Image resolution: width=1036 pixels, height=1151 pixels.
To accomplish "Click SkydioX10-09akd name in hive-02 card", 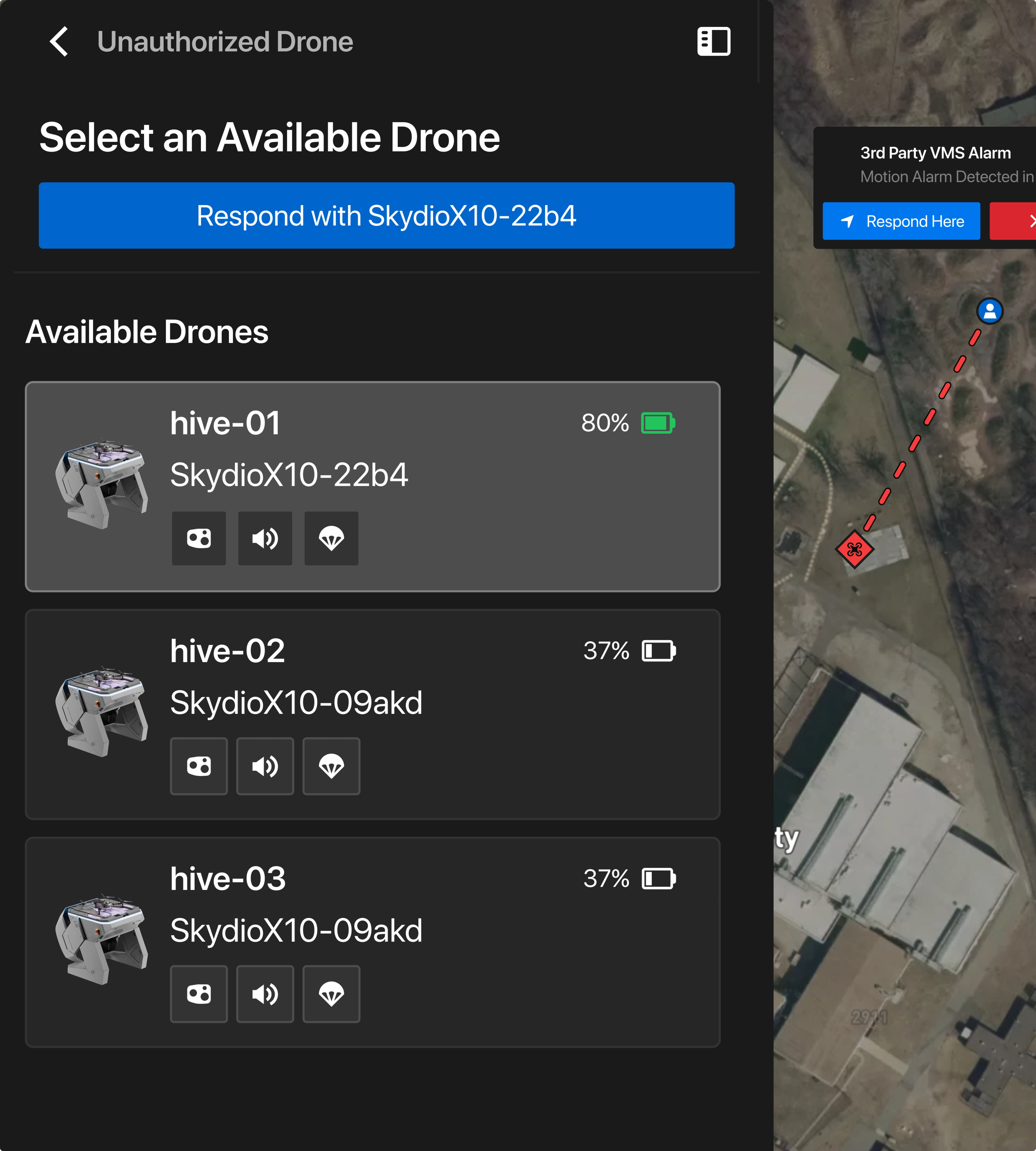I will pyautogui.click(x=297, y=702).
